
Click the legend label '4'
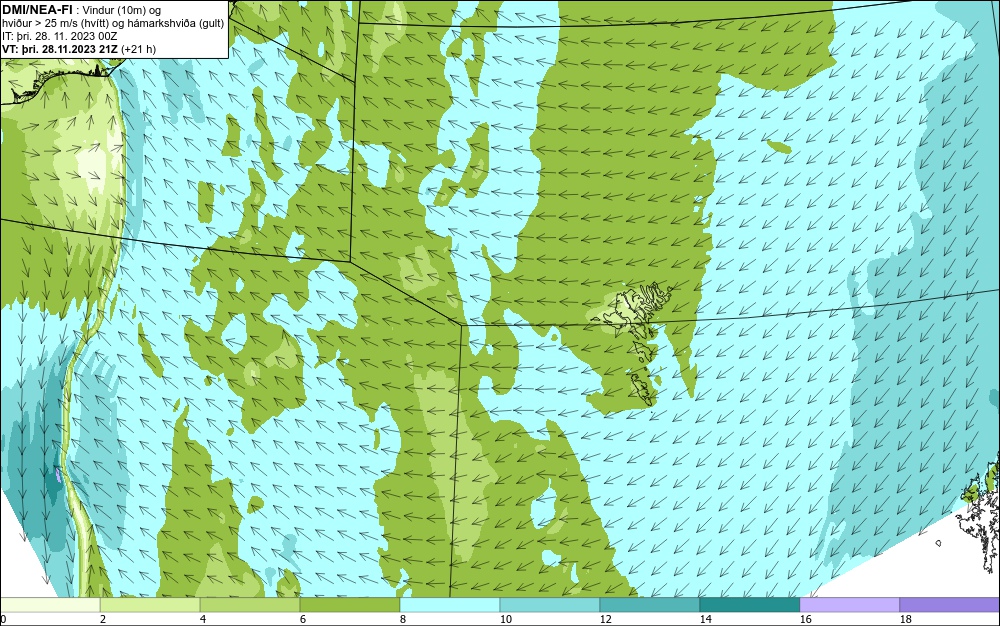coord(203,619)
